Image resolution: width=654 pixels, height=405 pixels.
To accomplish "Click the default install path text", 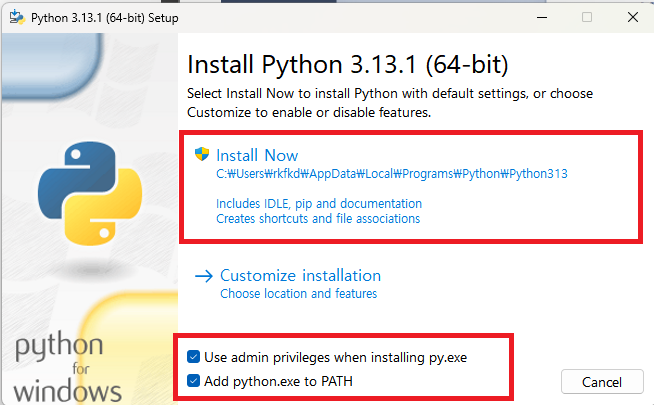I will tap(392, 174).
